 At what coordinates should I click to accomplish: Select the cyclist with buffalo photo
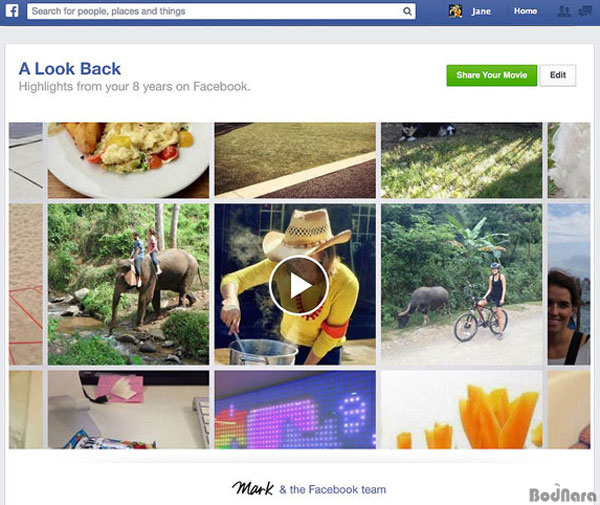coord(461,284)
